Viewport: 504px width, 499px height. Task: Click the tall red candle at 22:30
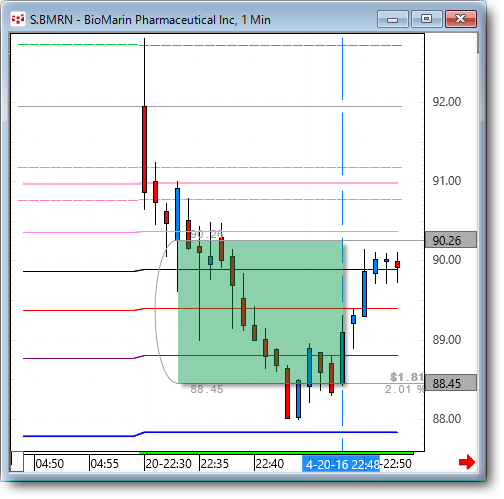(x=144, y=149)
